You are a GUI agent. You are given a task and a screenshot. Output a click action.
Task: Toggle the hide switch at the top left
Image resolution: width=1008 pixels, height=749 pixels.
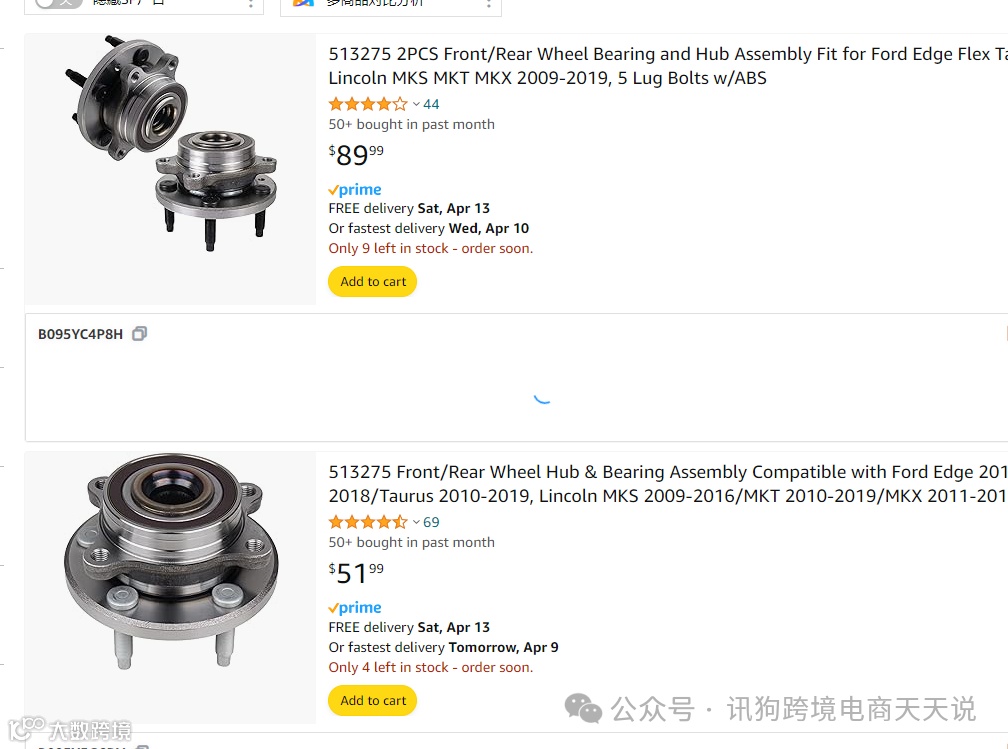(x=58, y=3)
